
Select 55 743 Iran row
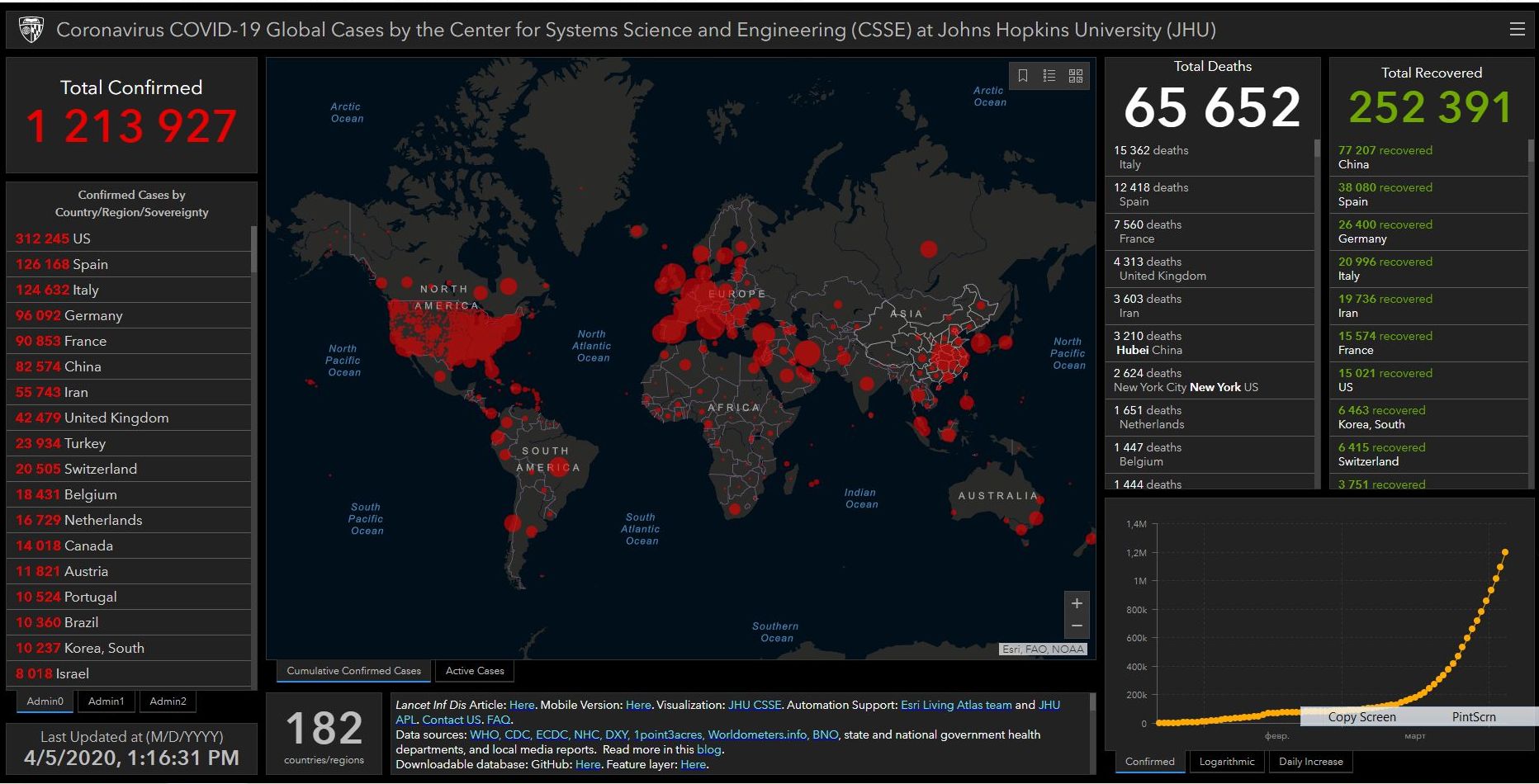[129, 392]
